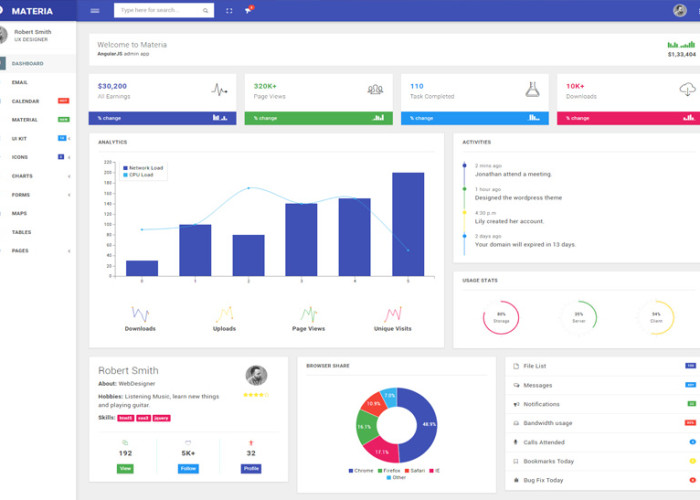Click Robert Smith profile photo in card
Screen dimensions: 700x500
point(256,375)
